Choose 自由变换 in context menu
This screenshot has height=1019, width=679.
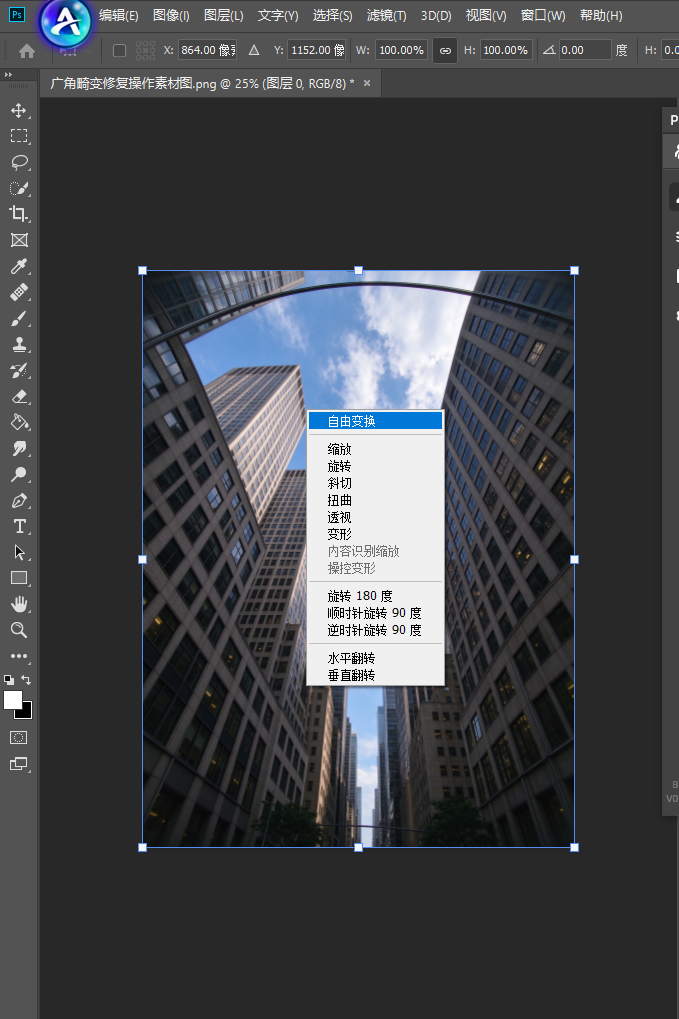[x=375, y=421]
